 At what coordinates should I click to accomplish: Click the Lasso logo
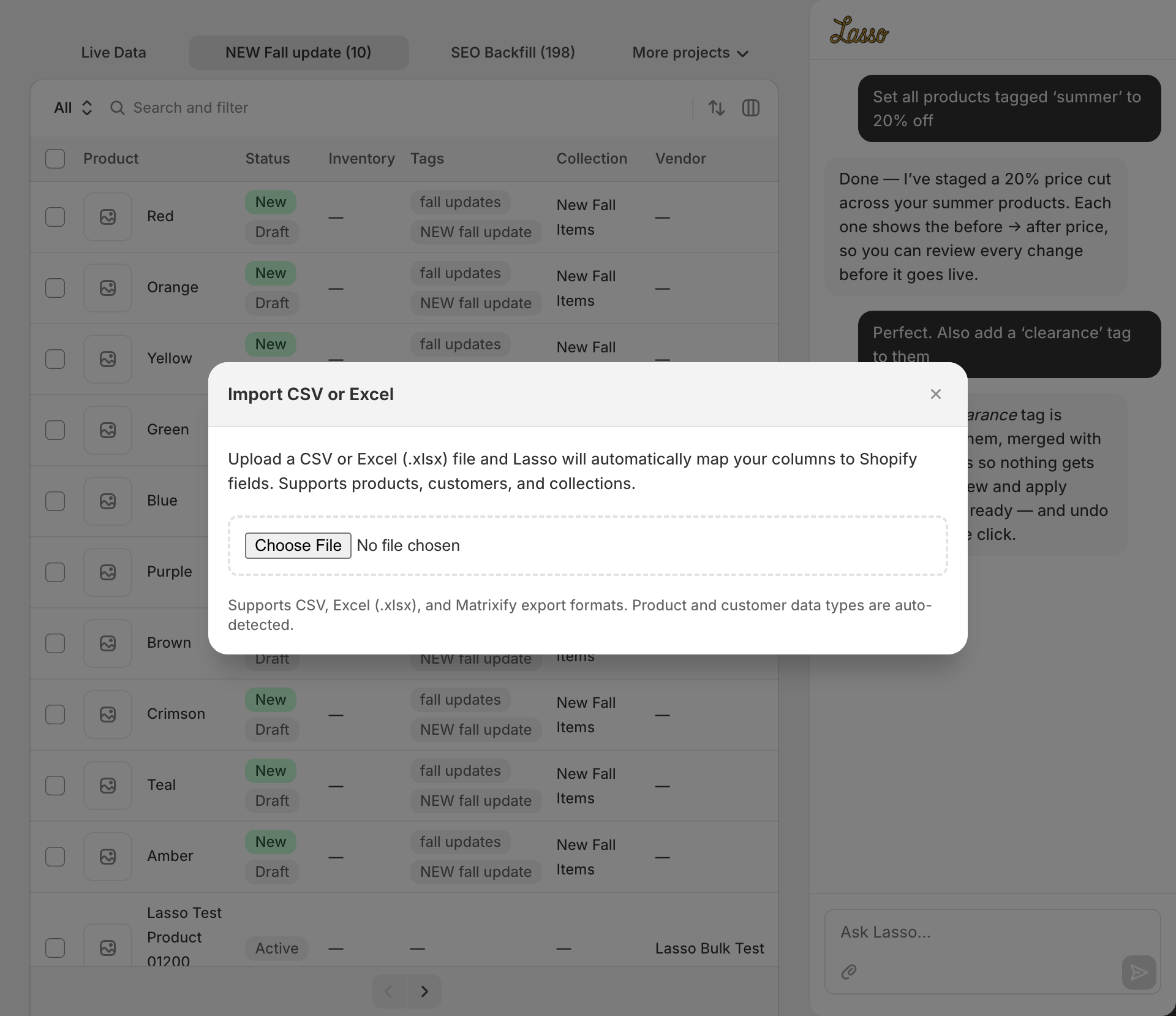859,31
